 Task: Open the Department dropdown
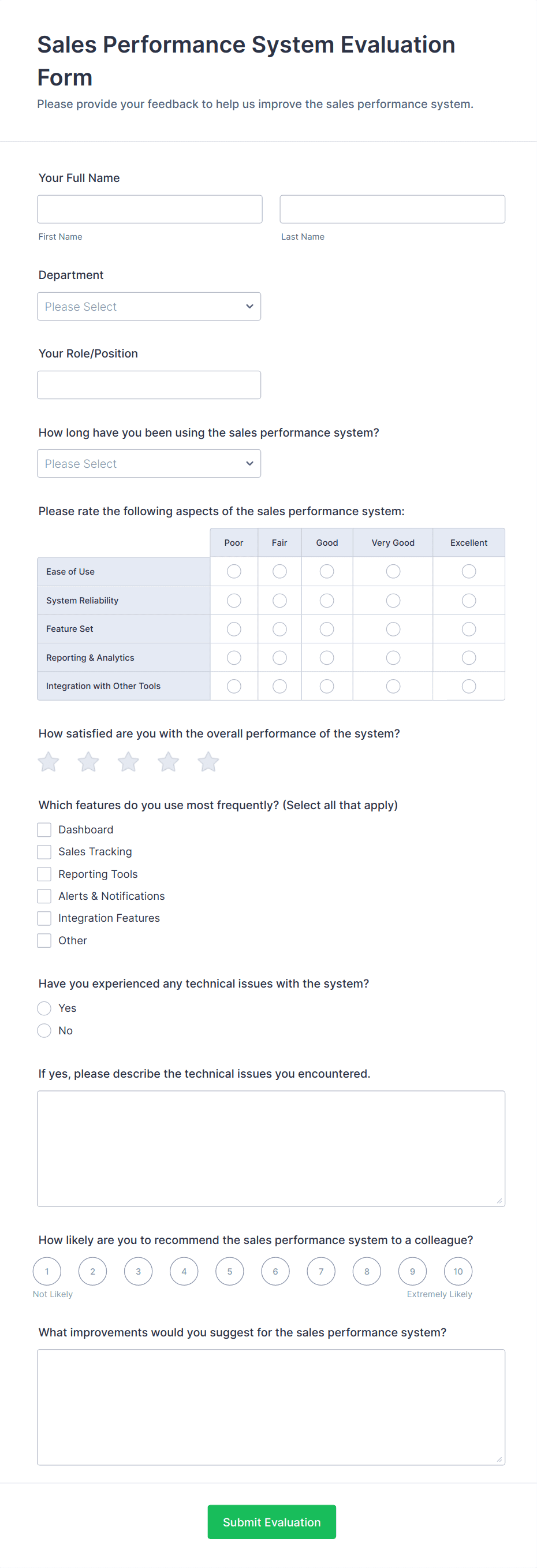[x=149, y=307]
